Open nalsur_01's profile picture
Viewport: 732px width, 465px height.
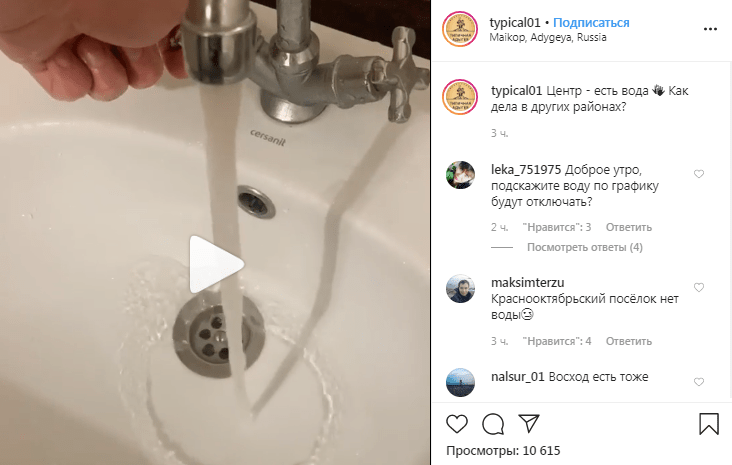click(x=460, y=383)
